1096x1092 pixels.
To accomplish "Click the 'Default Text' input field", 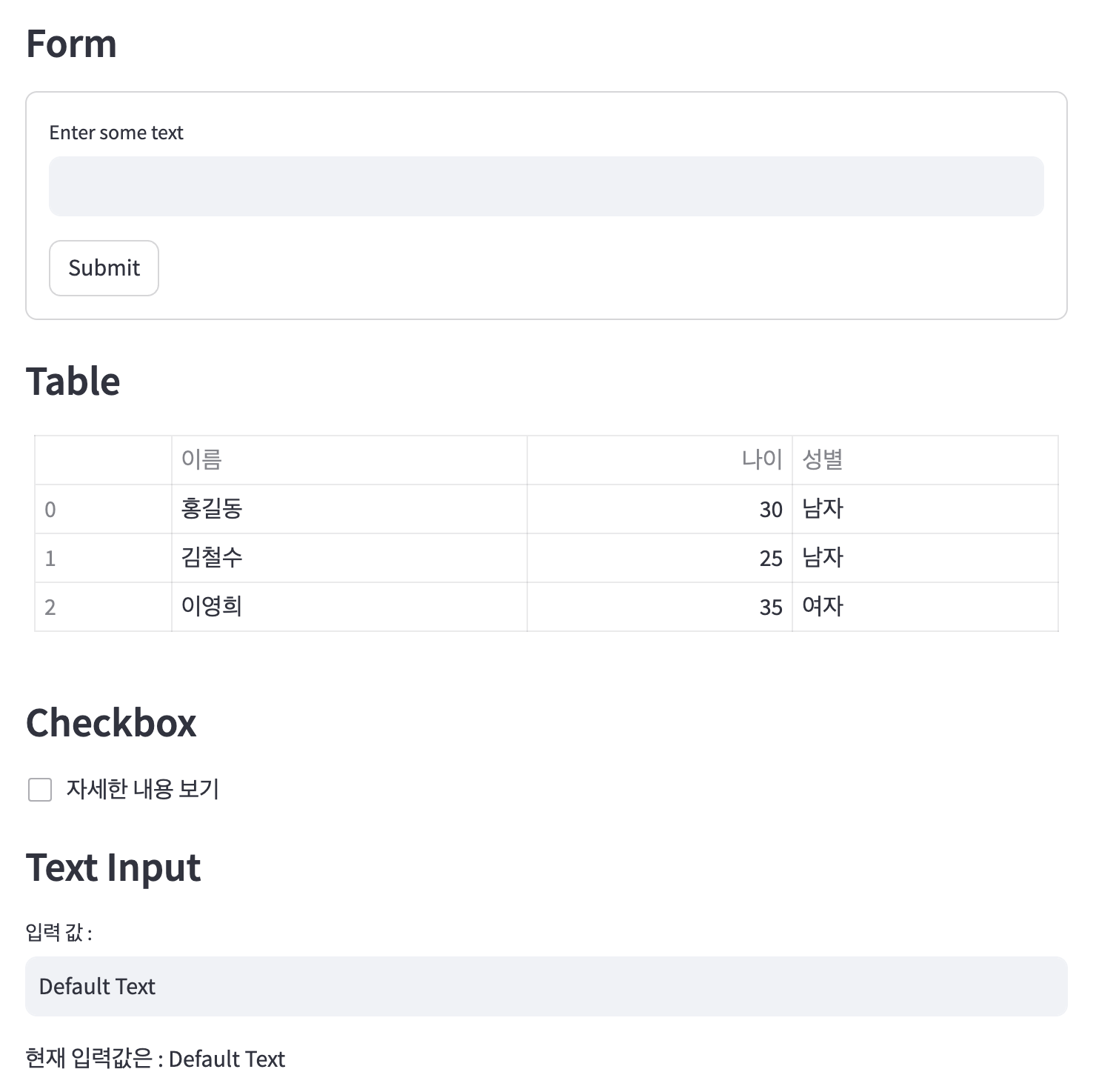I will coord(547,986).
